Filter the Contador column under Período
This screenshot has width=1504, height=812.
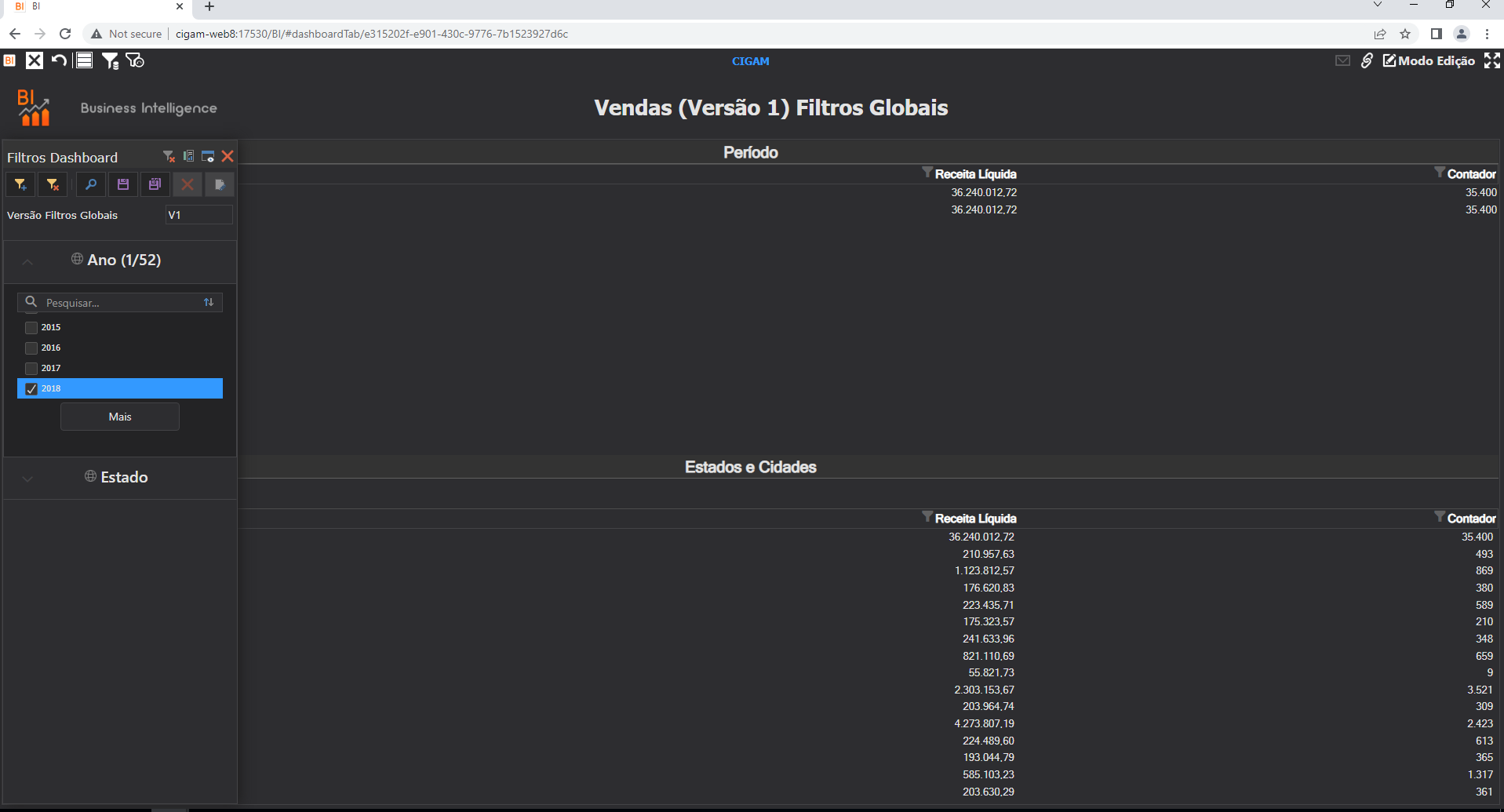[x=1440, y=173]
